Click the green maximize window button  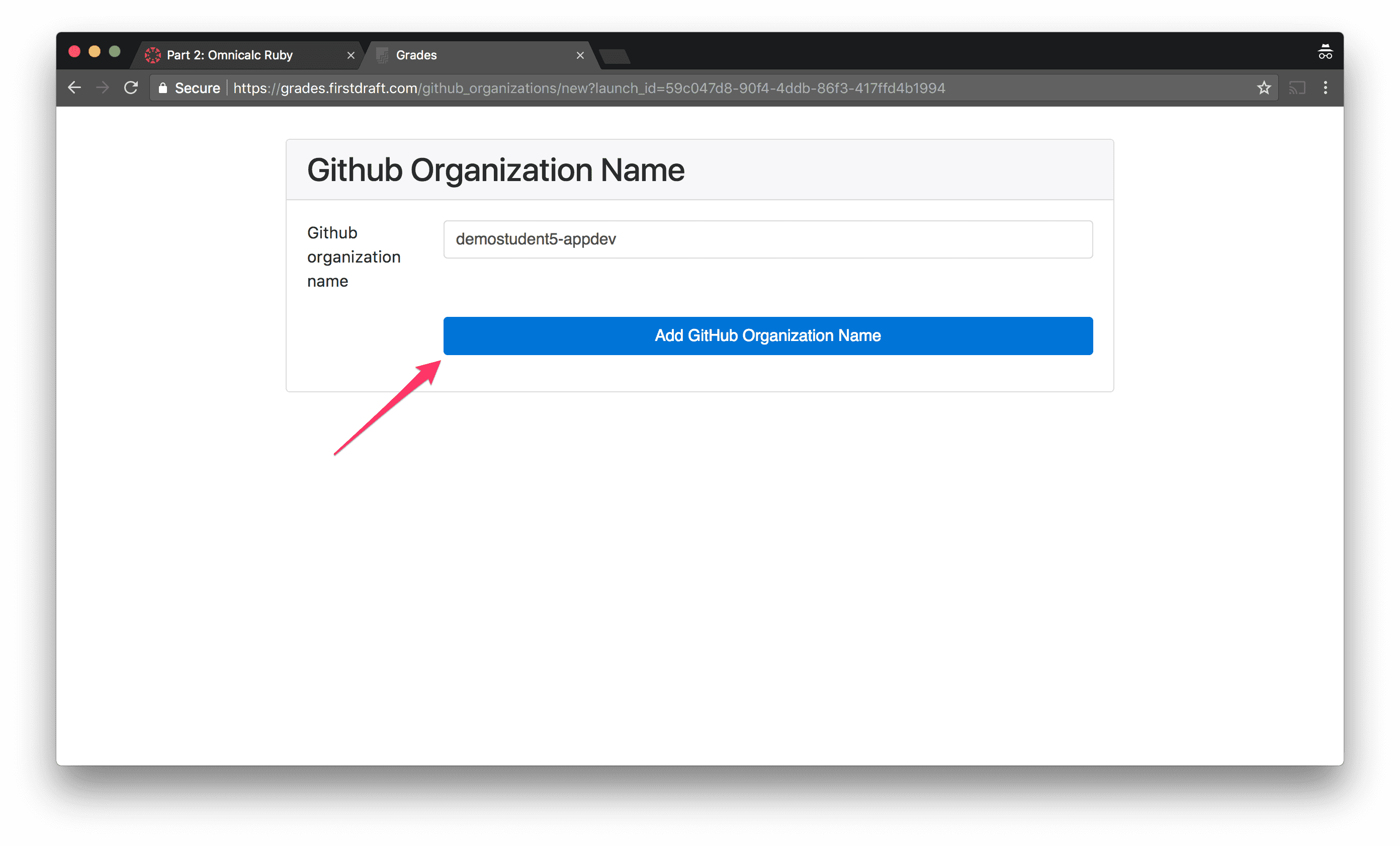point(115,52)
